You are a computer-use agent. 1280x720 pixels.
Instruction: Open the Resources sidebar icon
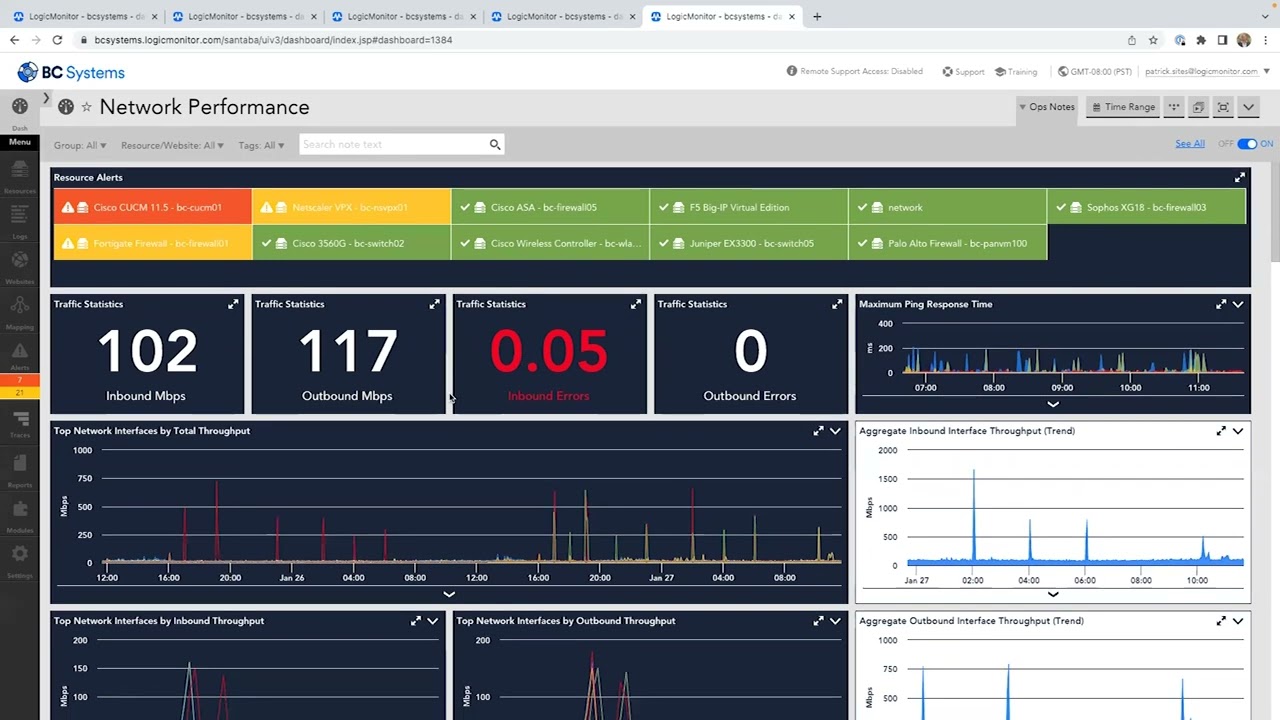click(19, 176)
